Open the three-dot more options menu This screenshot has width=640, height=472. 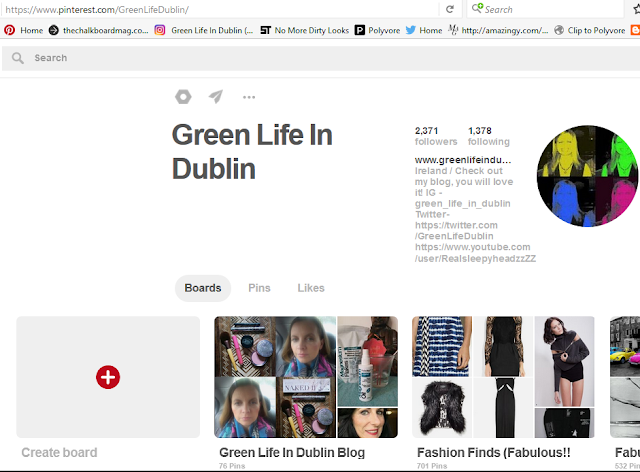pos(249,97)
